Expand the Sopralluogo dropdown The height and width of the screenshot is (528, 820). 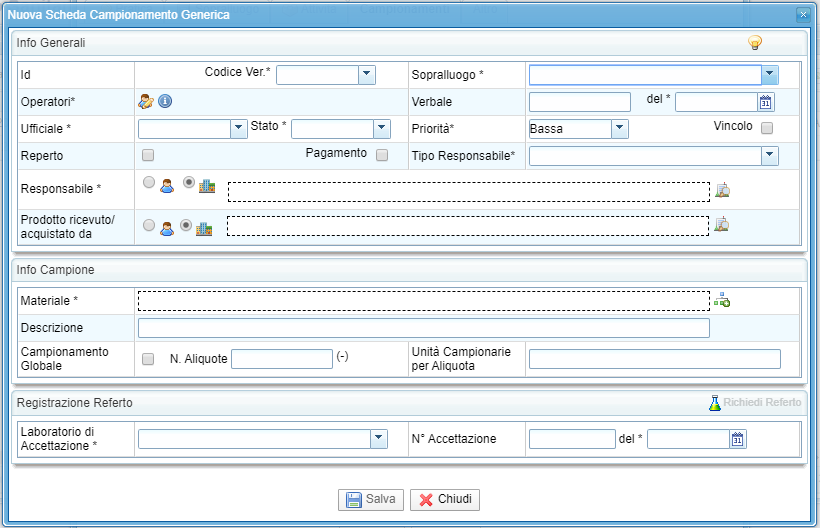tap(769, 75)
